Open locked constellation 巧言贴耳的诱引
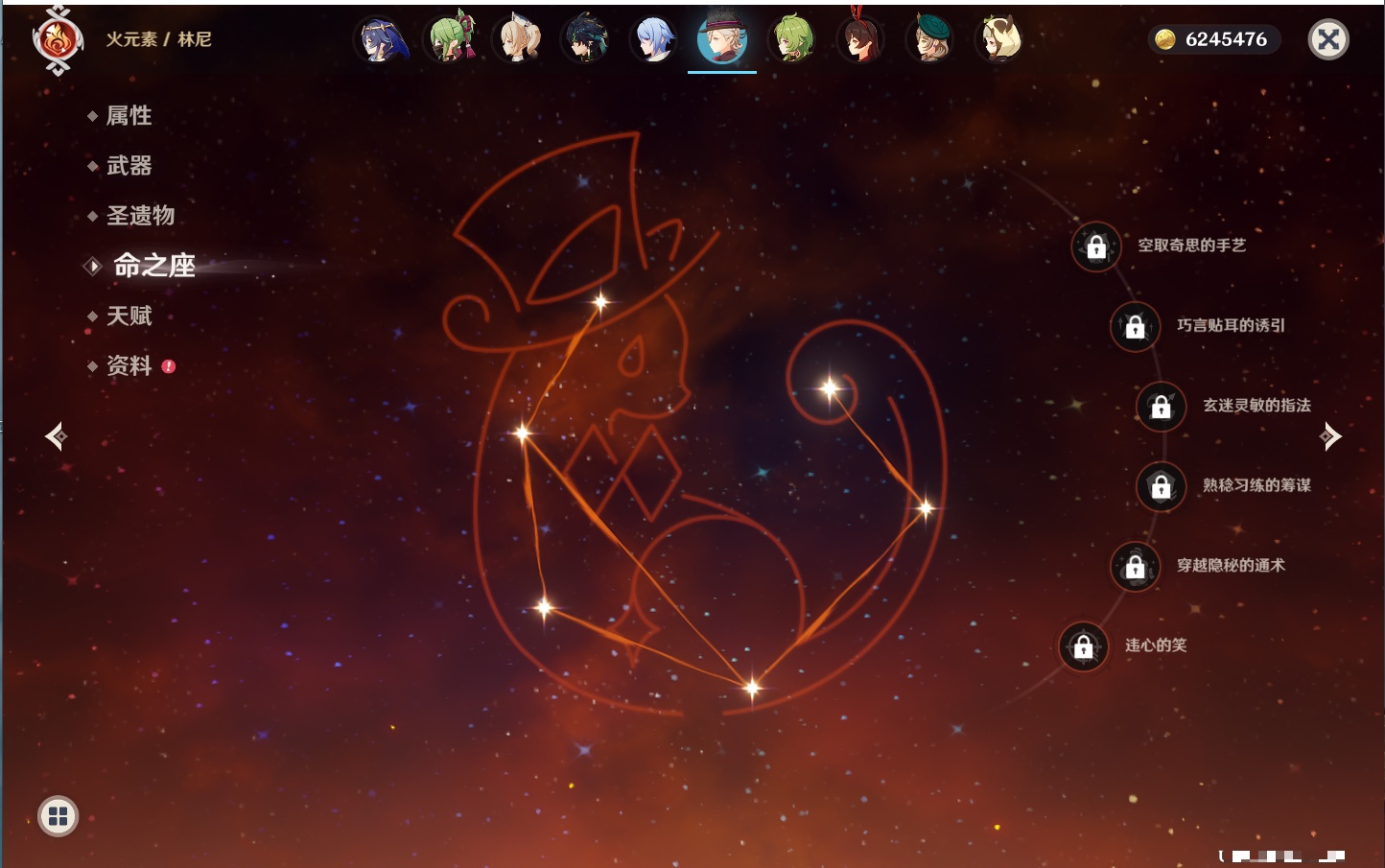 point(1136,326)
